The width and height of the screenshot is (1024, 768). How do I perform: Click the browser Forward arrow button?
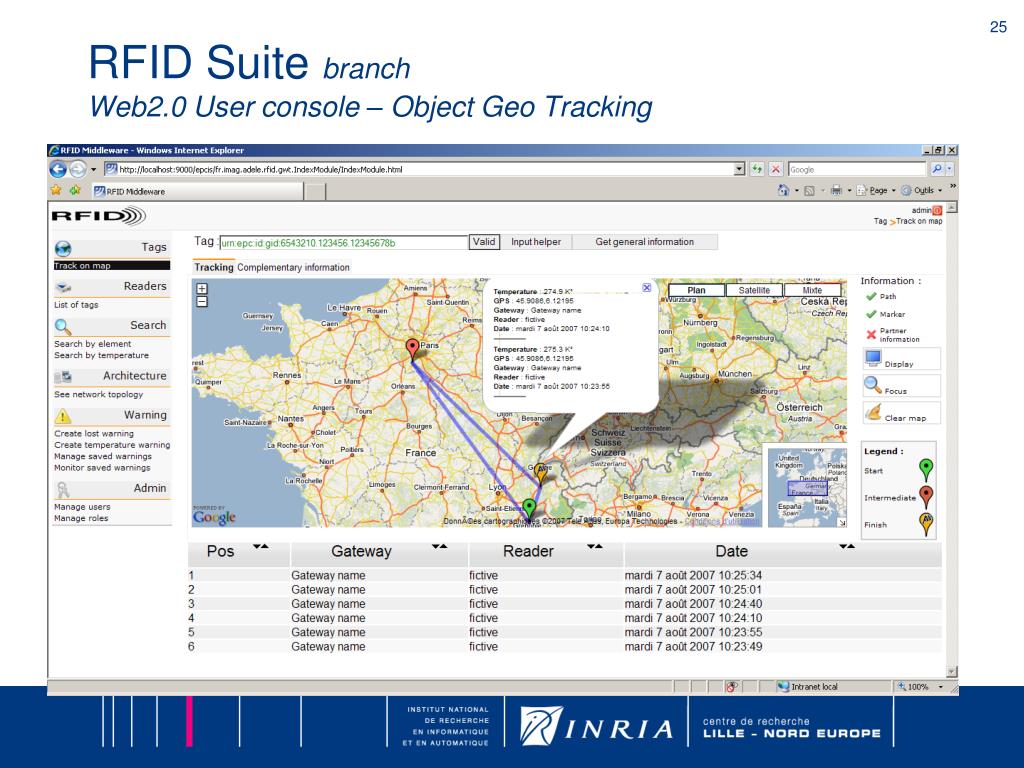78,169
